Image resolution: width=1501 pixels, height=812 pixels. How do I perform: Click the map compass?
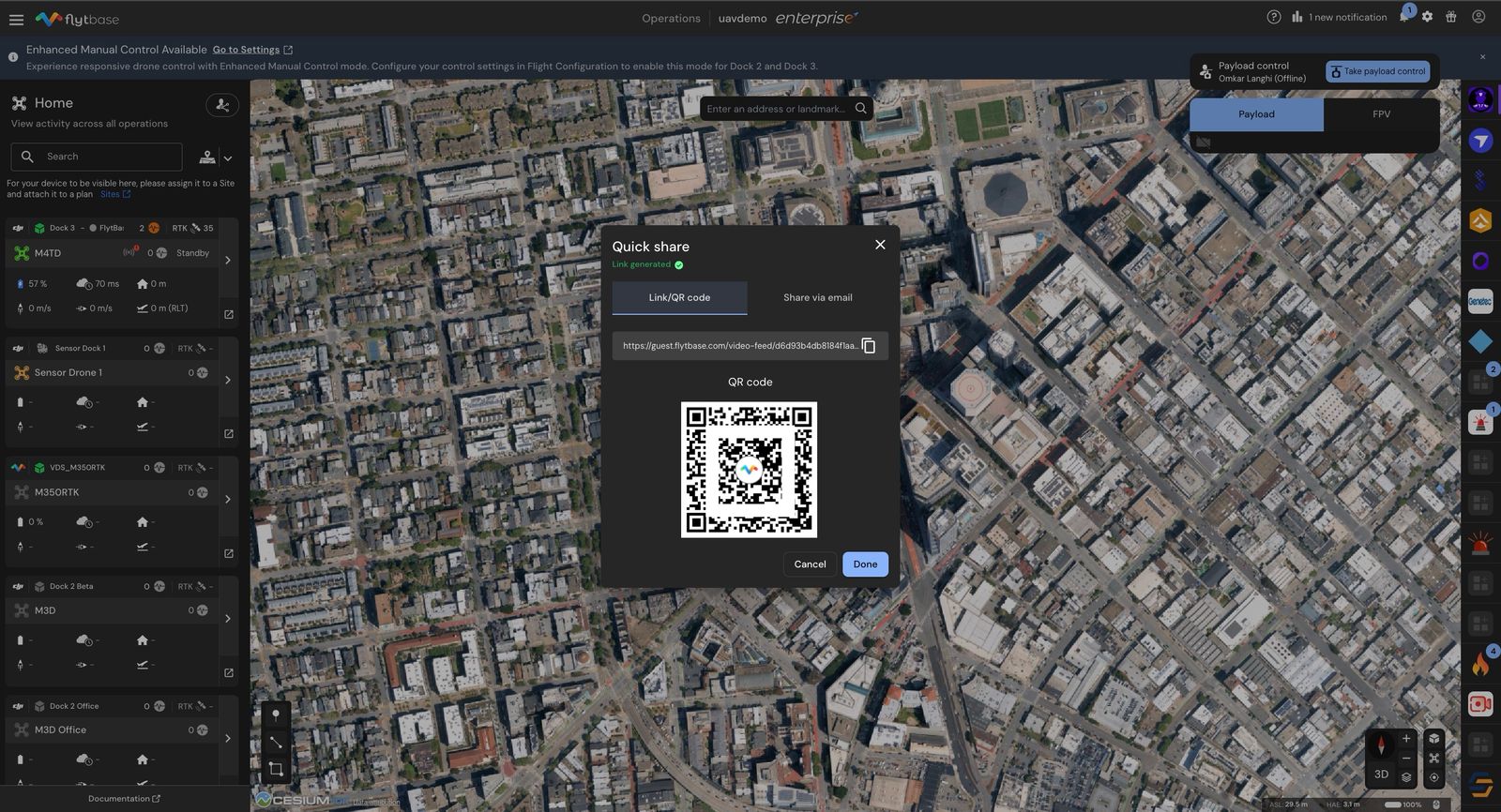pos(1380,744)
